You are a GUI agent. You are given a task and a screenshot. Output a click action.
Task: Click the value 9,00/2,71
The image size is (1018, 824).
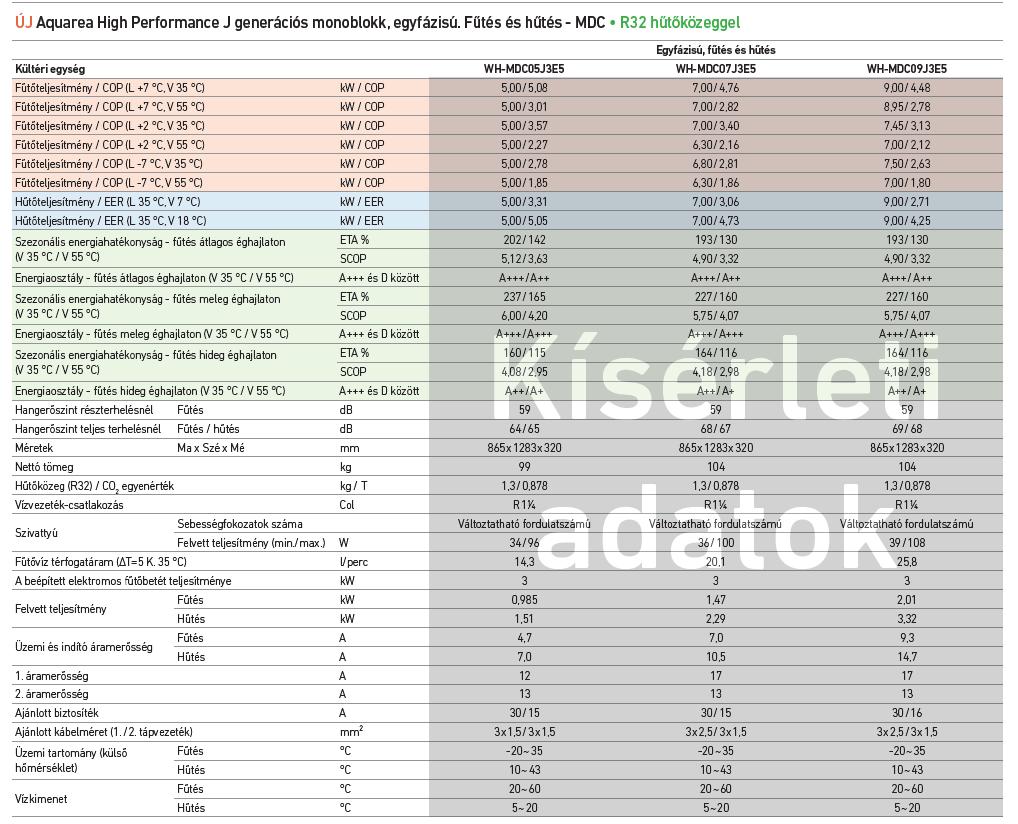[907, 202]
